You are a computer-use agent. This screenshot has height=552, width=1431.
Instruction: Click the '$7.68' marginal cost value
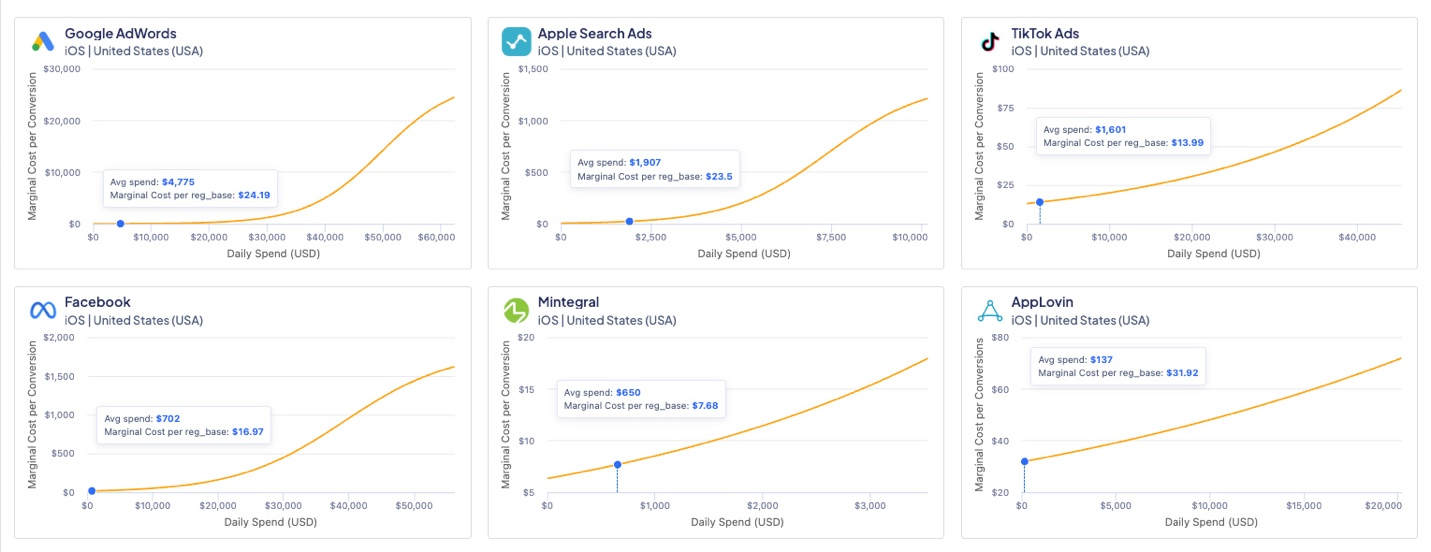pyautogui.click(x=705, y=406)
